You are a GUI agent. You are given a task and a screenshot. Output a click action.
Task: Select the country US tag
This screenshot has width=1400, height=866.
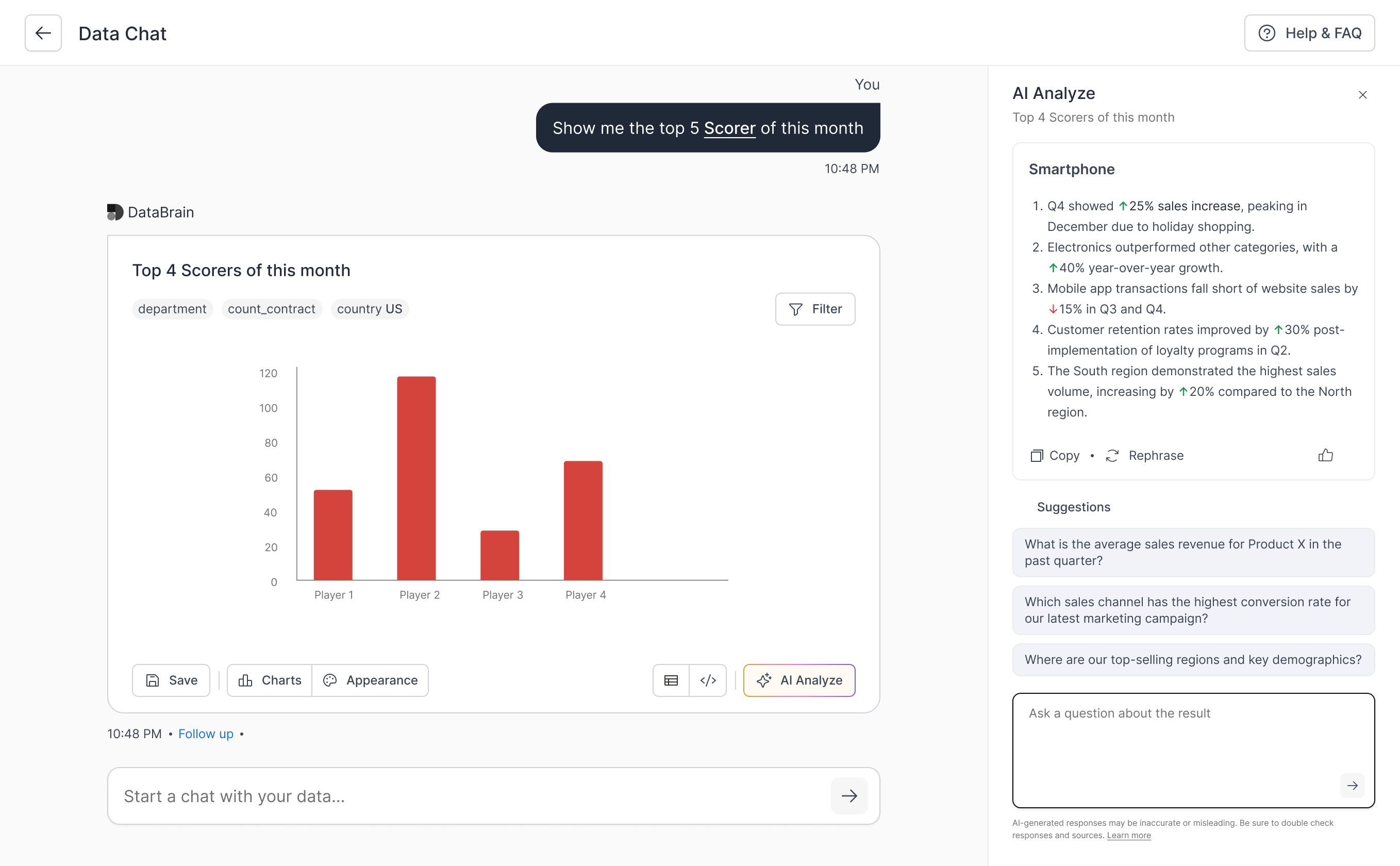click(x=369, y=309)
